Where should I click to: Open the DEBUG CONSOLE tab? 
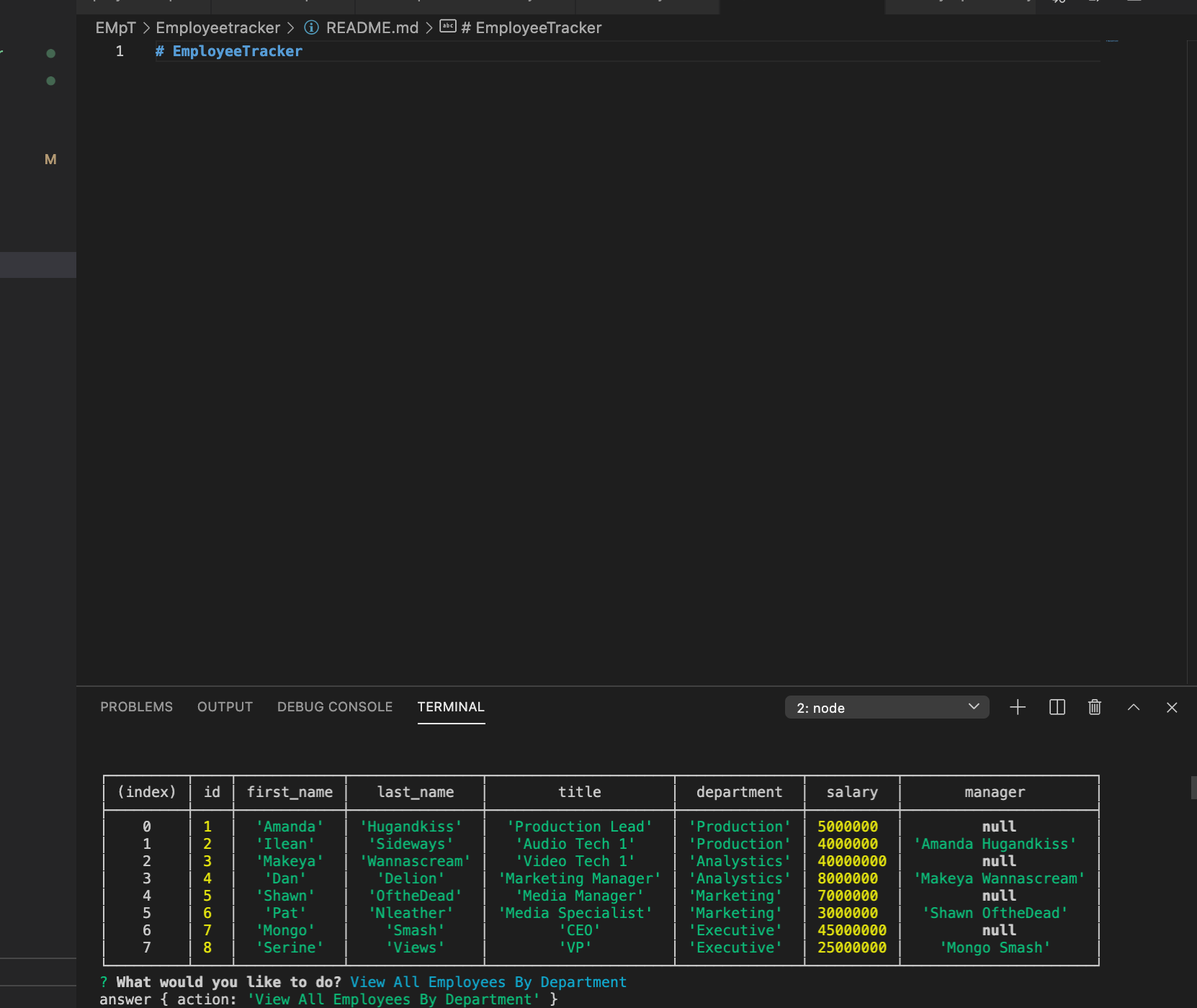coord(335,707)
